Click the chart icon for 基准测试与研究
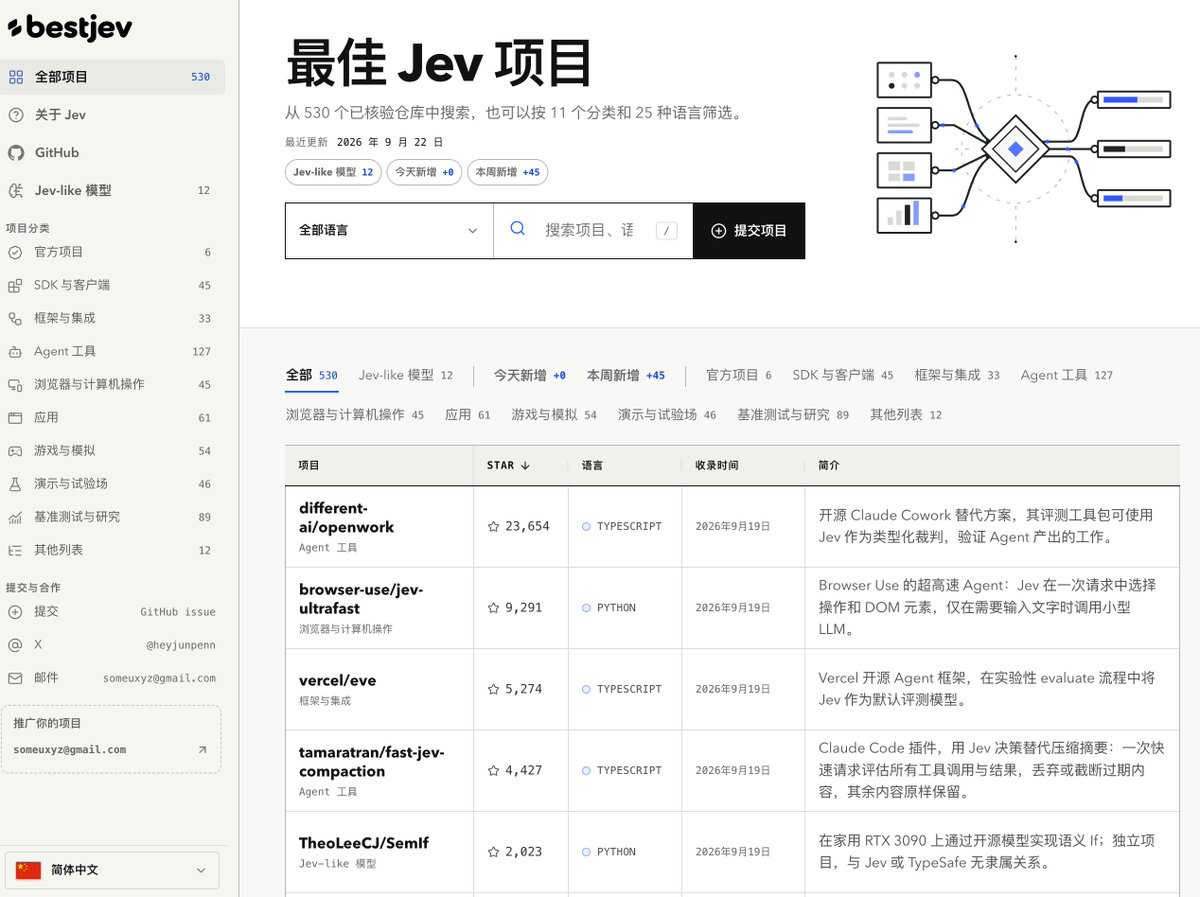 point(15,517)
